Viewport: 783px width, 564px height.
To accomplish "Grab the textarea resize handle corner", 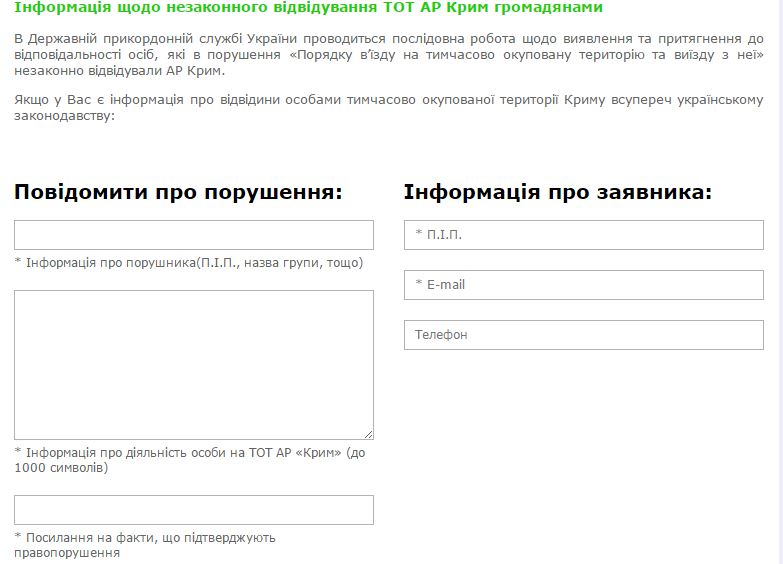I will 369,435.
